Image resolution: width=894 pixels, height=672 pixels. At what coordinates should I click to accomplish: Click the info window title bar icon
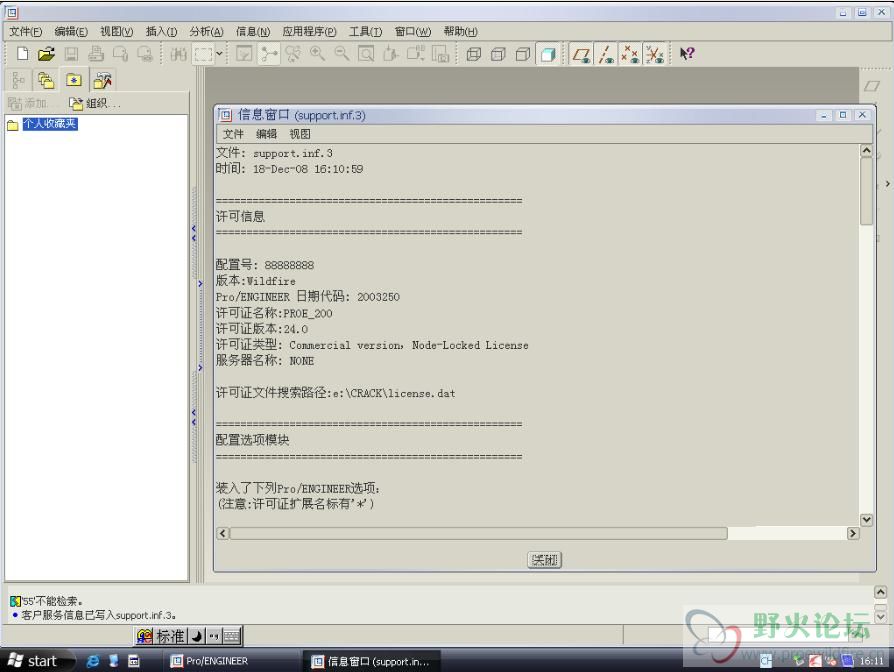pyautogui.click(x=226, y=115)
